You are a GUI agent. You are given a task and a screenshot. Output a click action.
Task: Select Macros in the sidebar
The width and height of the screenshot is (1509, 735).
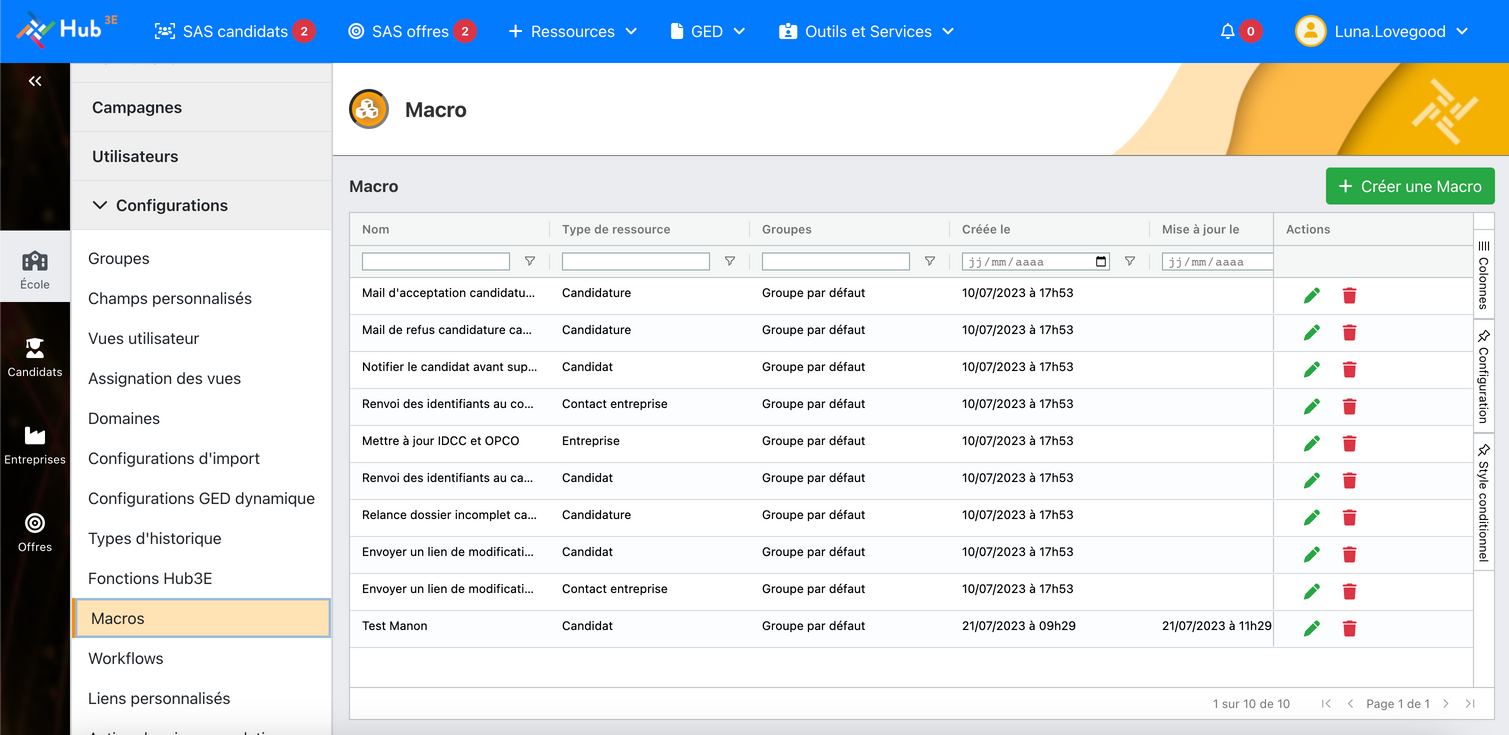point(201,618)
